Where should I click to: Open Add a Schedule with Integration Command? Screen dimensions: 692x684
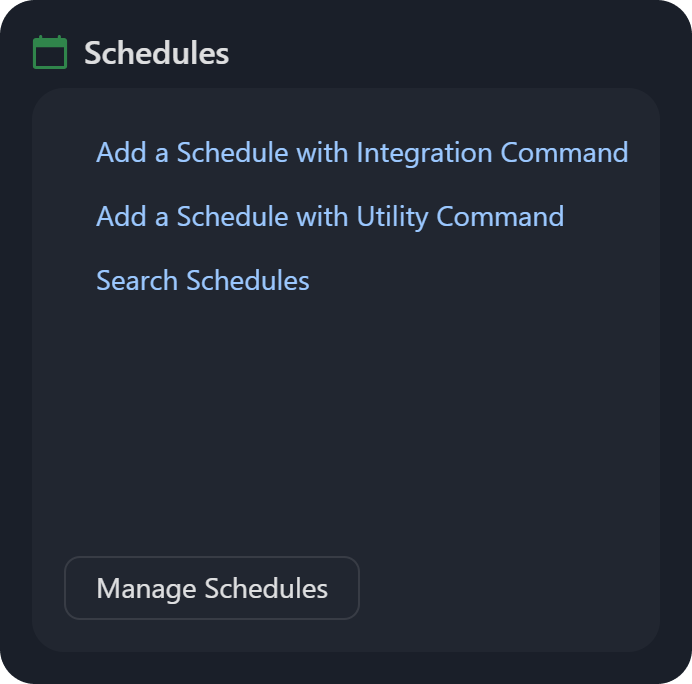[362, 153]
